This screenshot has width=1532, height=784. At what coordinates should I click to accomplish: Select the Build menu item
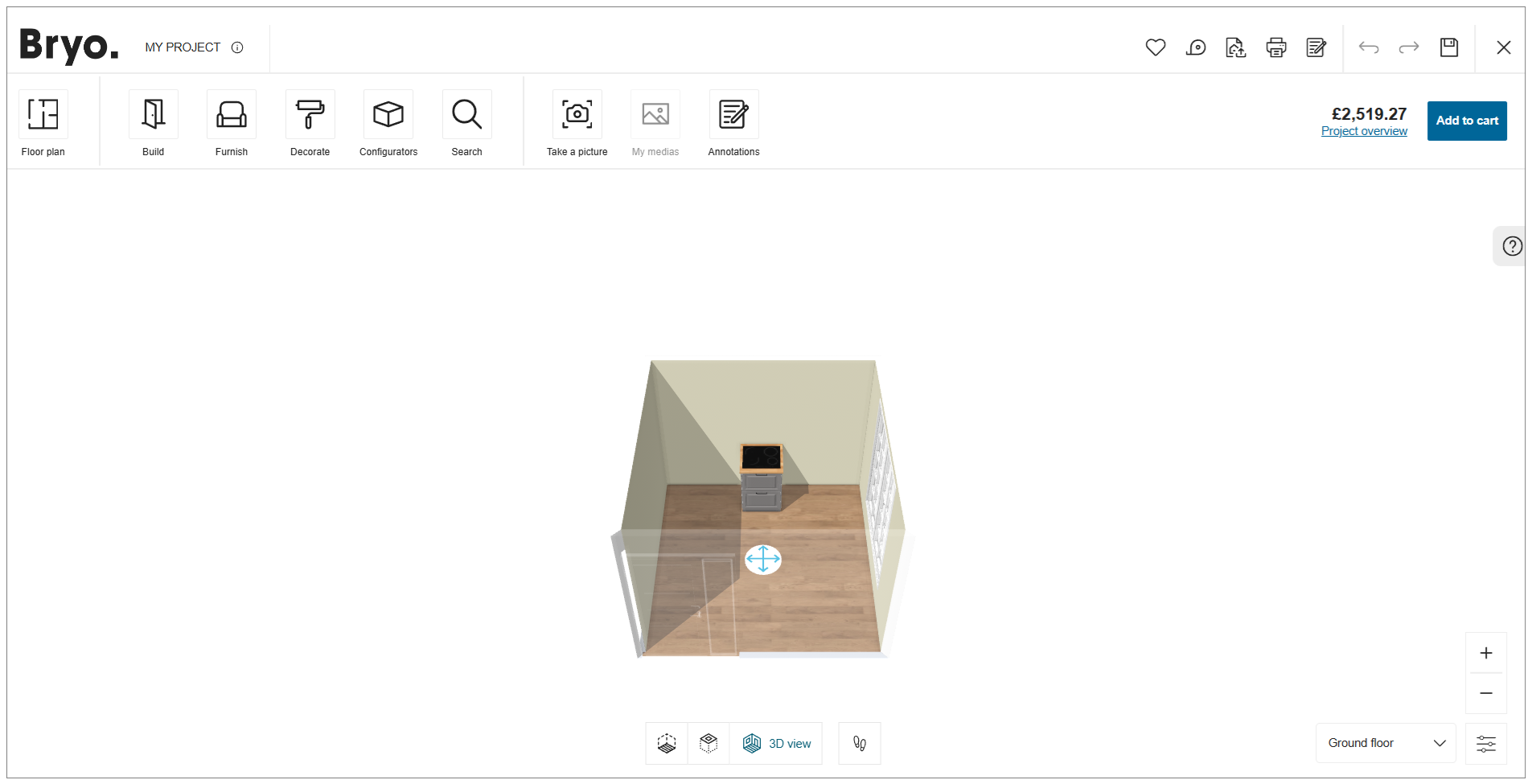click(x=153, y=122)
